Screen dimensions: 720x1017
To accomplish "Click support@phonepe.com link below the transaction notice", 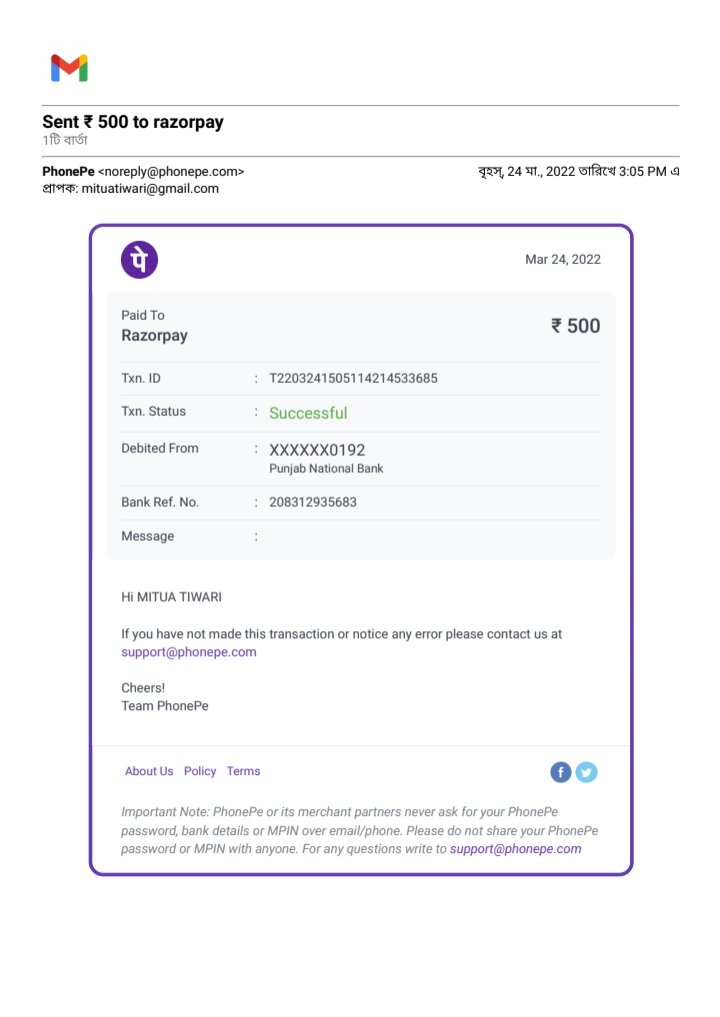I will (189, 652).
